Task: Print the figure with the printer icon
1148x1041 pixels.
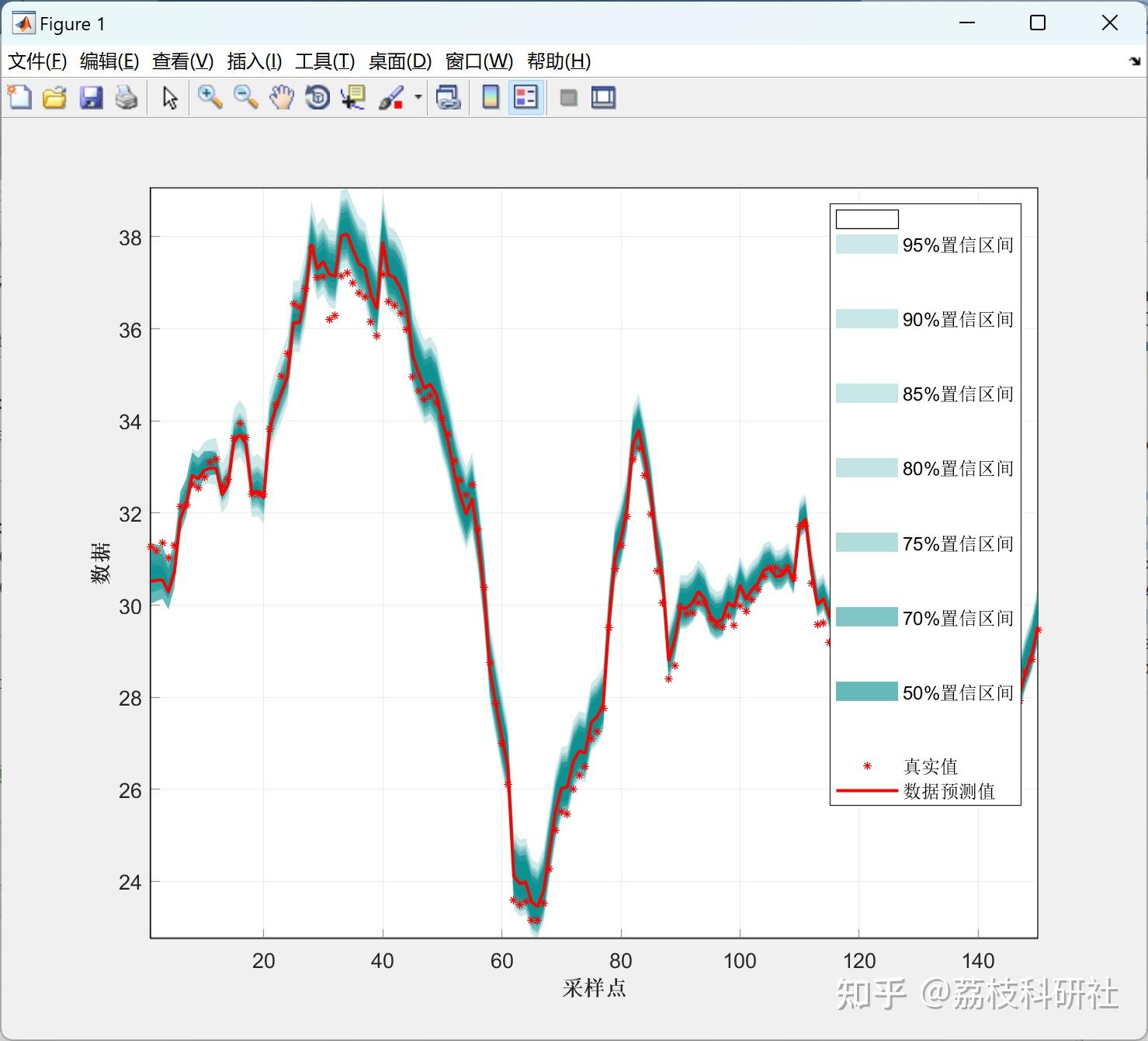Action: click(127, 98)
